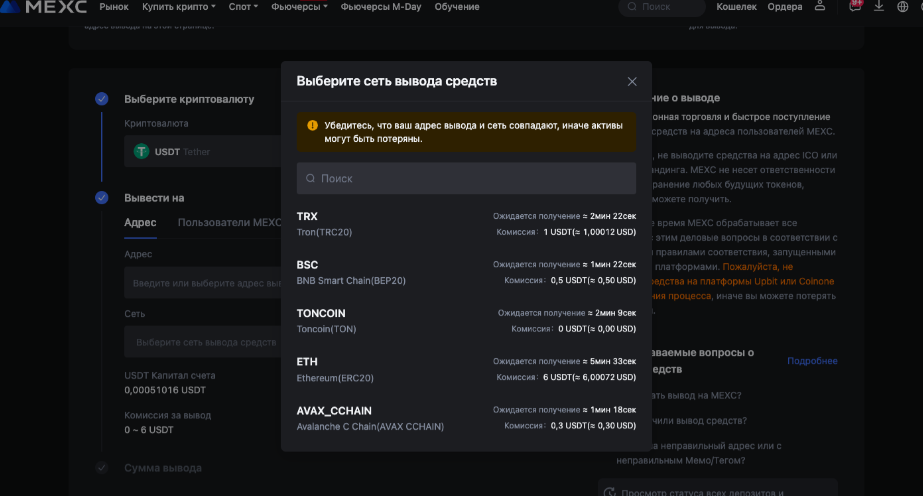Open the notifications icon with badge
Image resolution: width=923 pixels, height=496 pixels.
point(855,6)
